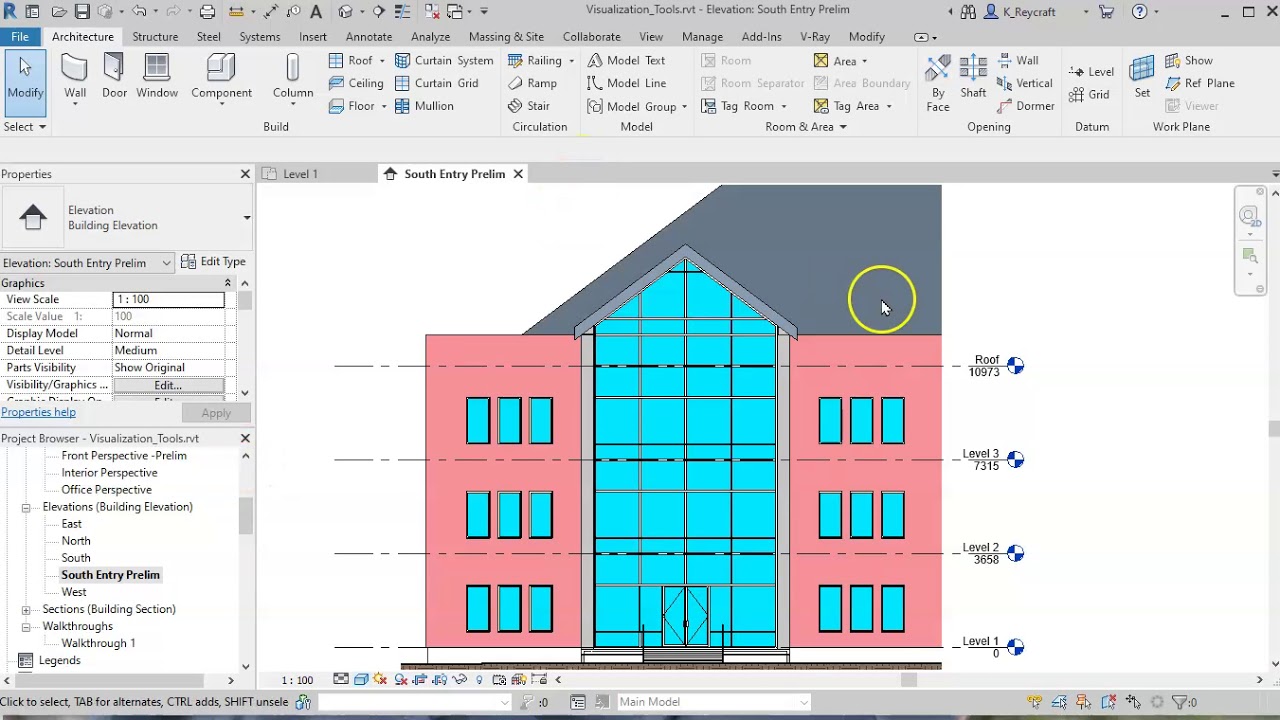The width and height of the screenshot is (1280, 720).
Task: Show the work plane
Action: 1188,60
